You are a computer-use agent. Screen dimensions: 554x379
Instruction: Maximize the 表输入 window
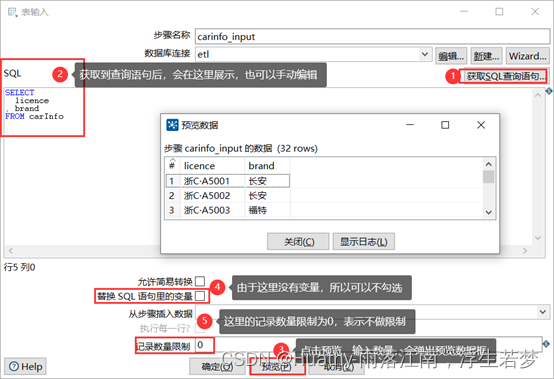pyautogui.click(x=499, y=12)
